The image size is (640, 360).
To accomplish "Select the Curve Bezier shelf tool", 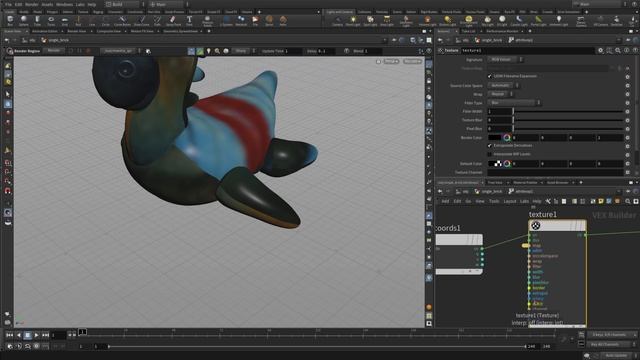I will (122, 20).
